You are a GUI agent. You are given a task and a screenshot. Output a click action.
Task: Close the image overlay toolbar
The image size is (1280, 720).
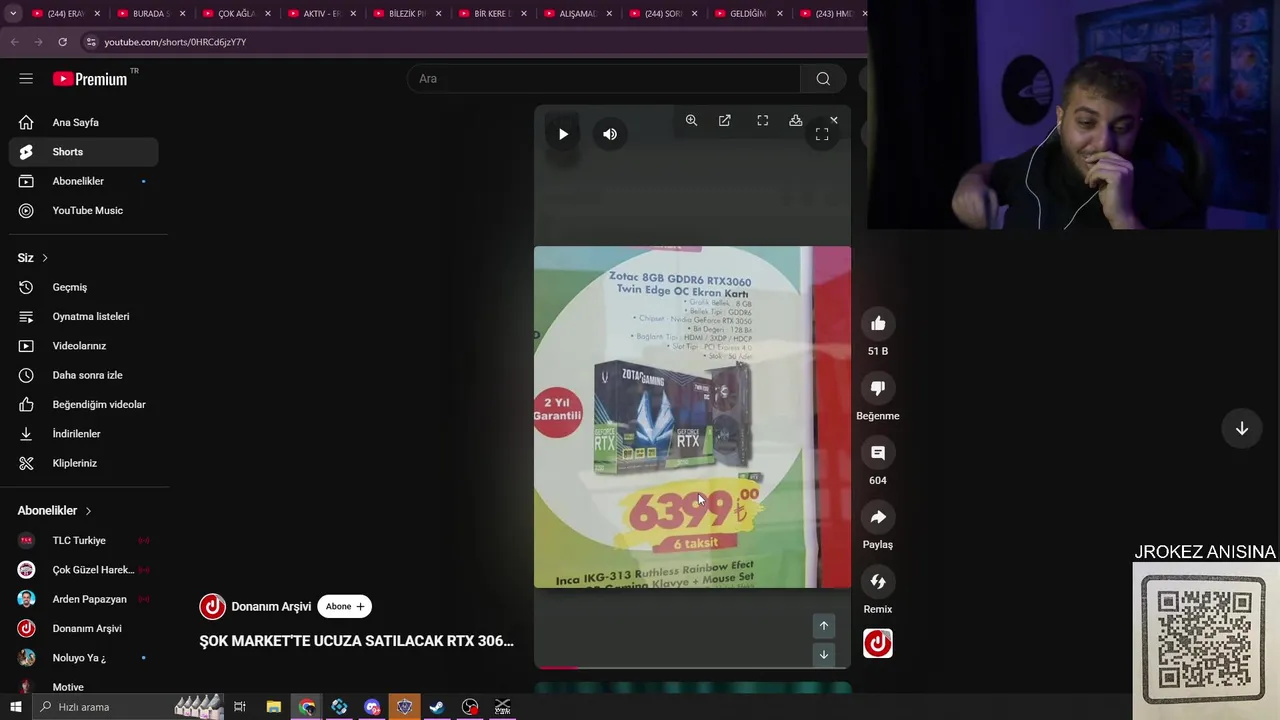pyautogui.click(x=834, y=120)
